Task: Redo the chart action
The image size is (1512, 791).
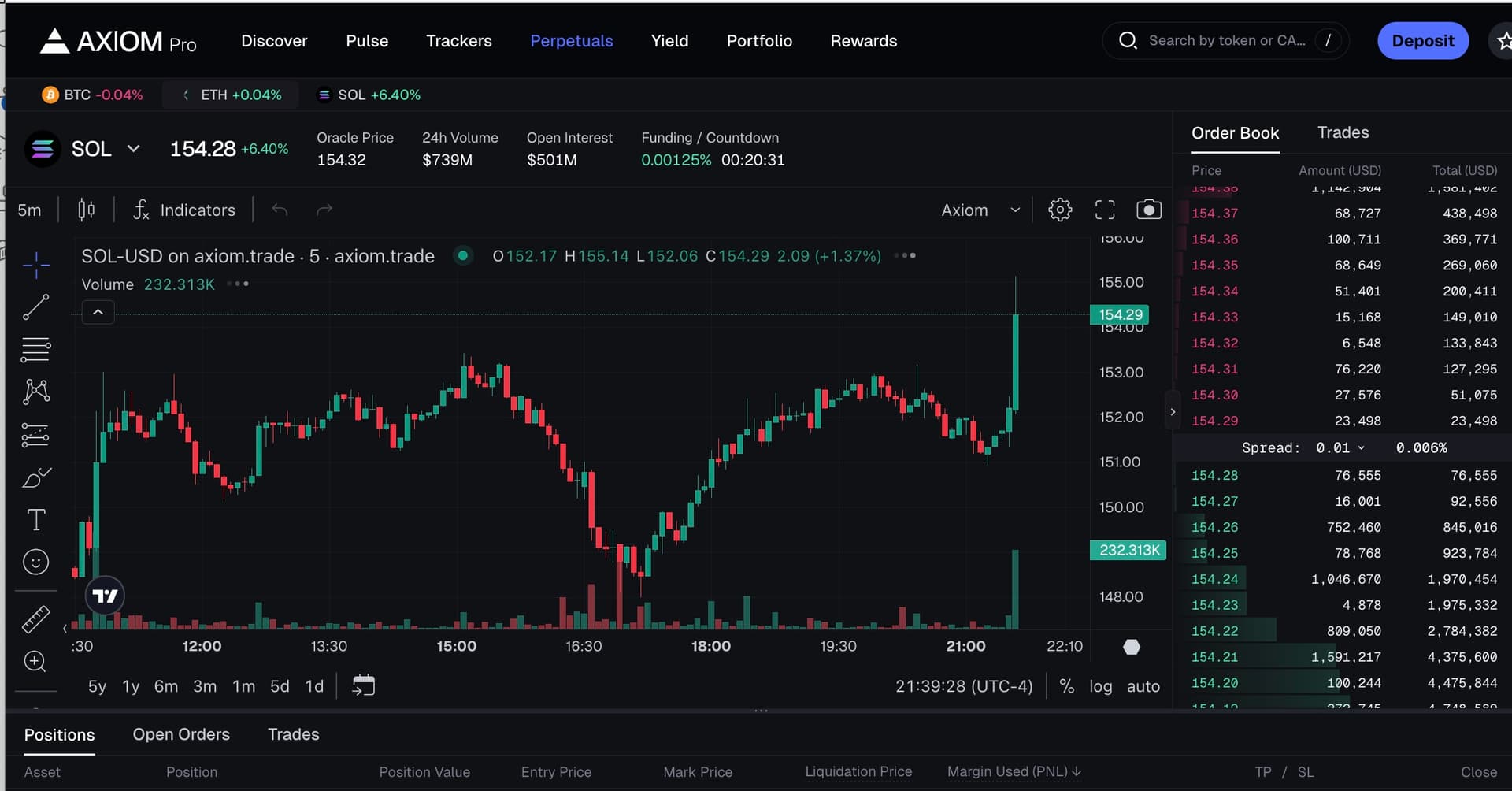Action: 324,210
